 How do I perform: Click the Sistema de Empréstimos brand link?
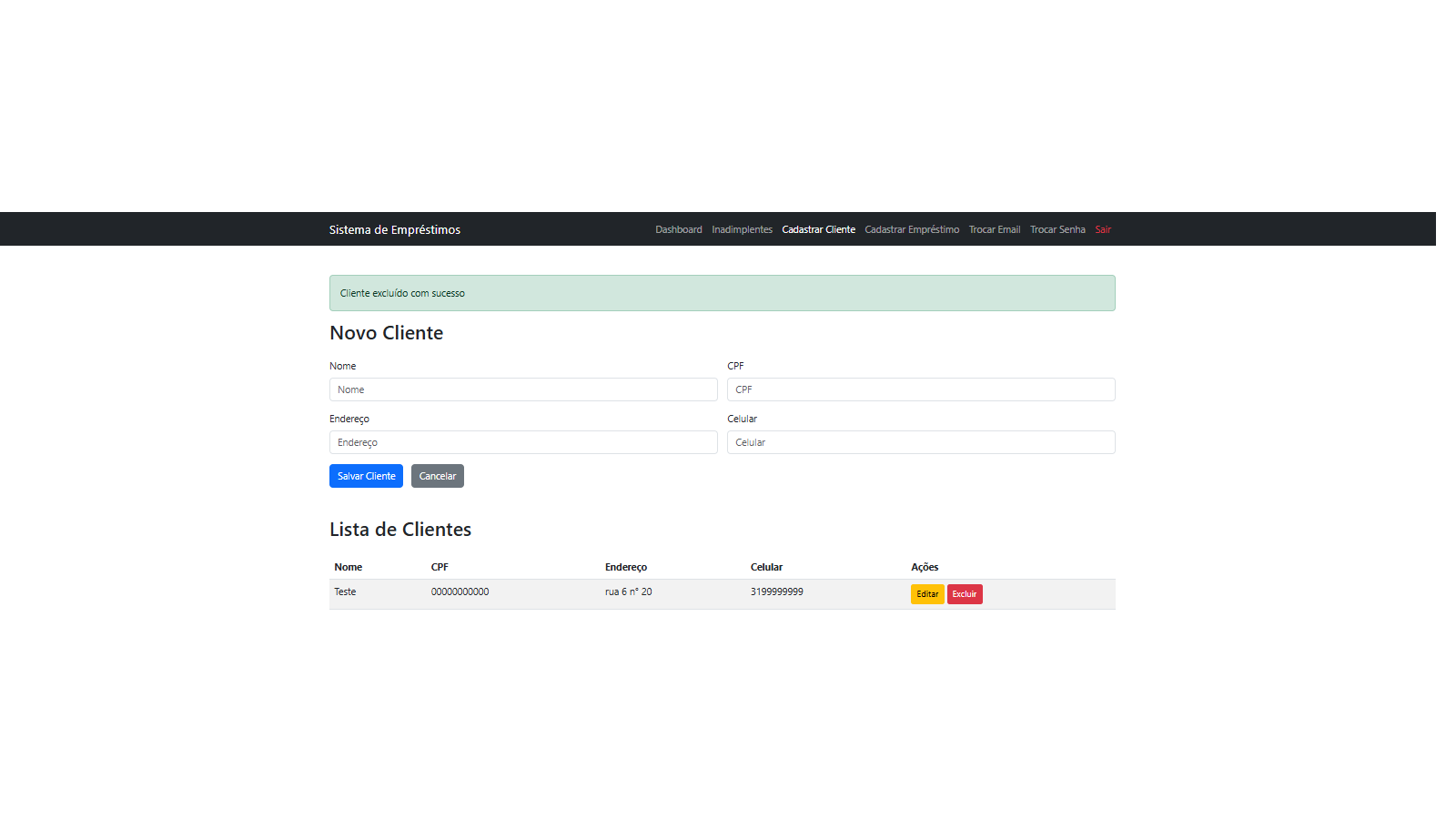pyautogui.click(x=394, y=229)
